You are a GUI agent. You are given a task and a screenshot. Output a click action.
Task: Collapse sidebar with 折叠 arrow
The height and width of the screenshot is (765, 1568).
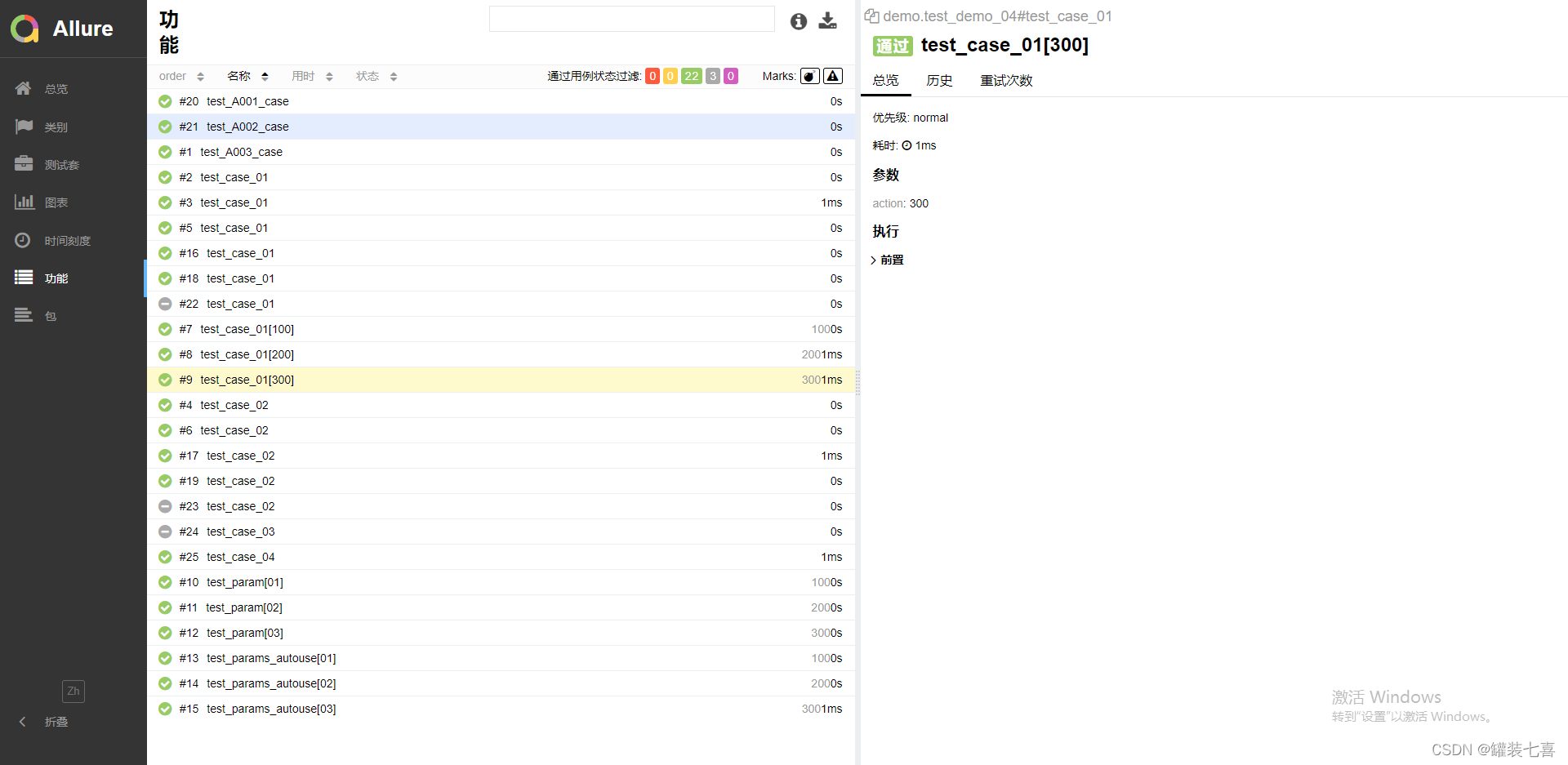click(x=23, y=722)
